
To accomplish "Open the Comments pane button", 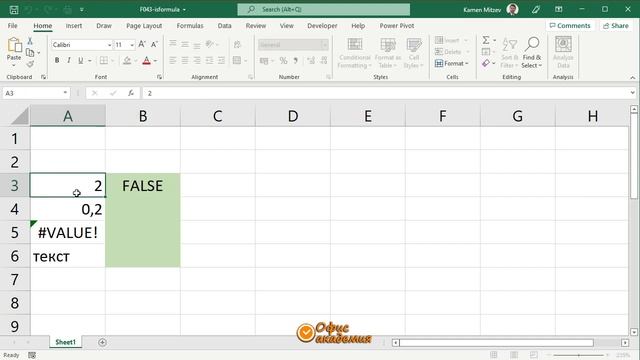I will coord(570,25).
